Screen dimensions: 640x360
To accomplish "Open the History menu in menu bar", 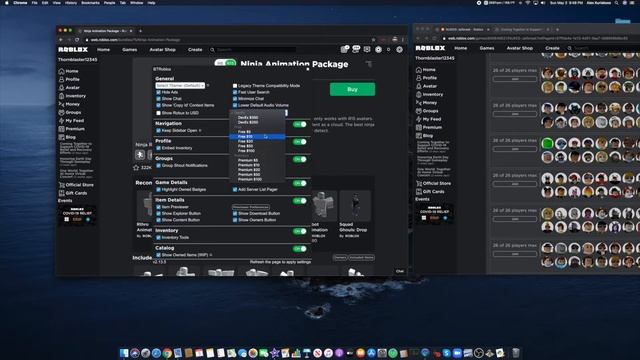I will tap(71, 2).
